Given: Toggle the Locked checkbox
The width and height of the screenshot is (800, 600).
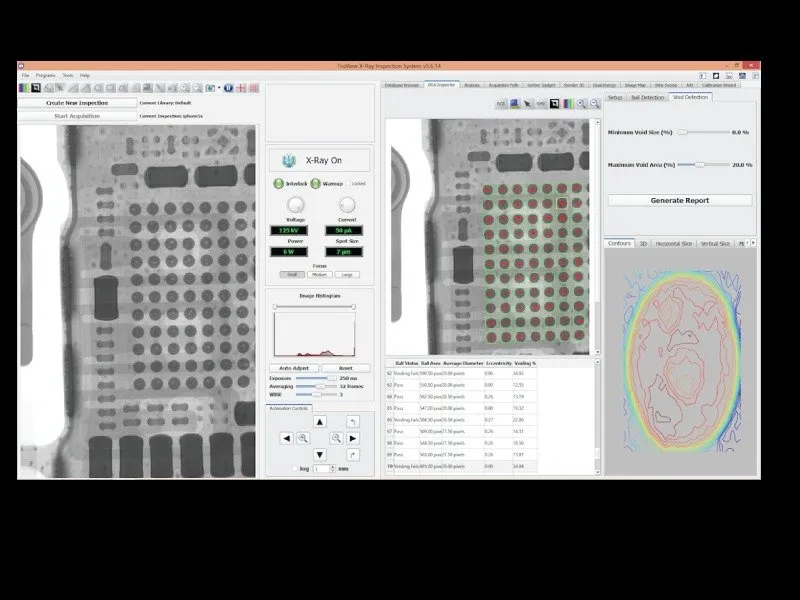Looking at the screenshot, I should pos(348,184).
